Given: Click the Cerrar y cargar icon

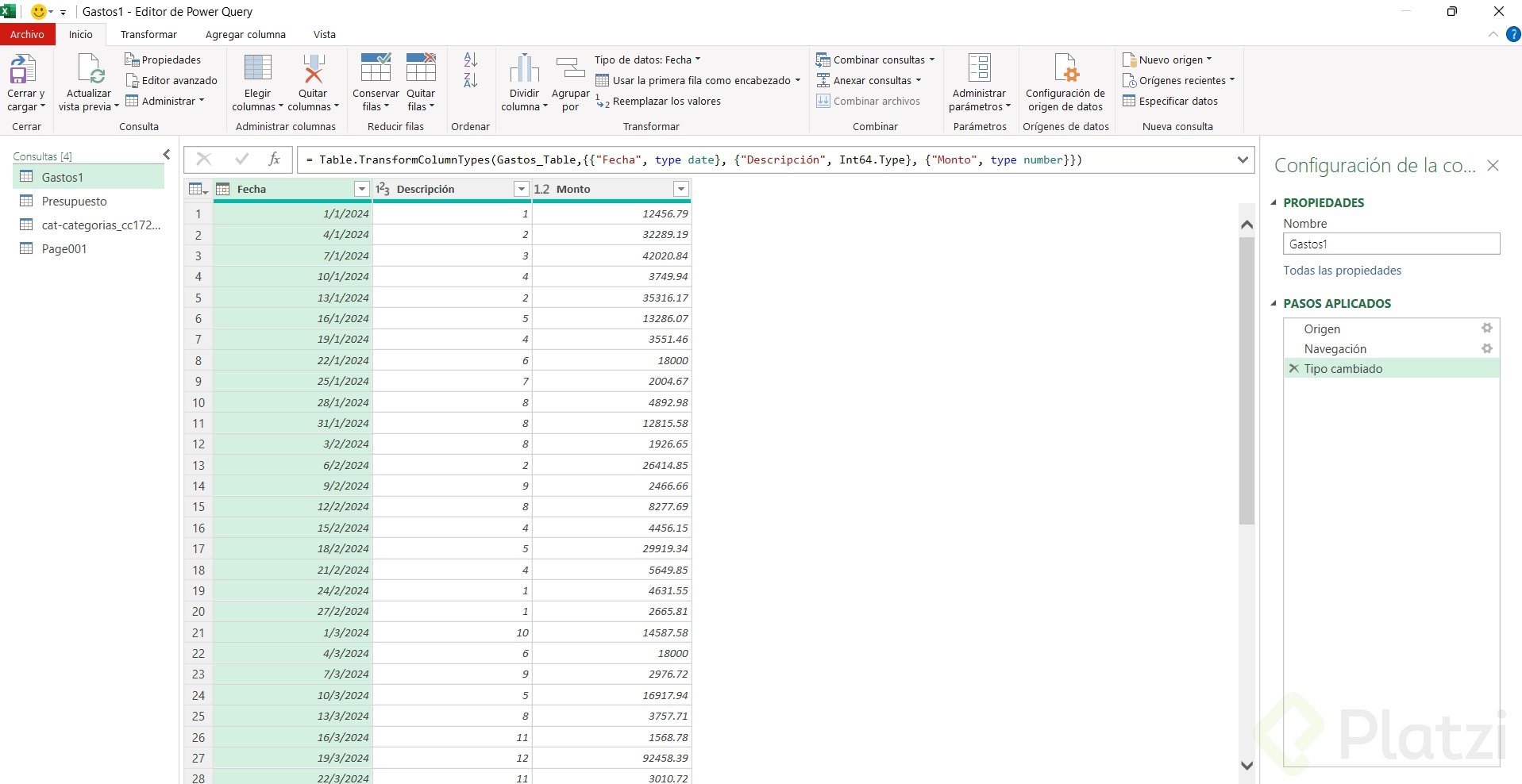Looking at the screenshot, I should tap(23, 70).
